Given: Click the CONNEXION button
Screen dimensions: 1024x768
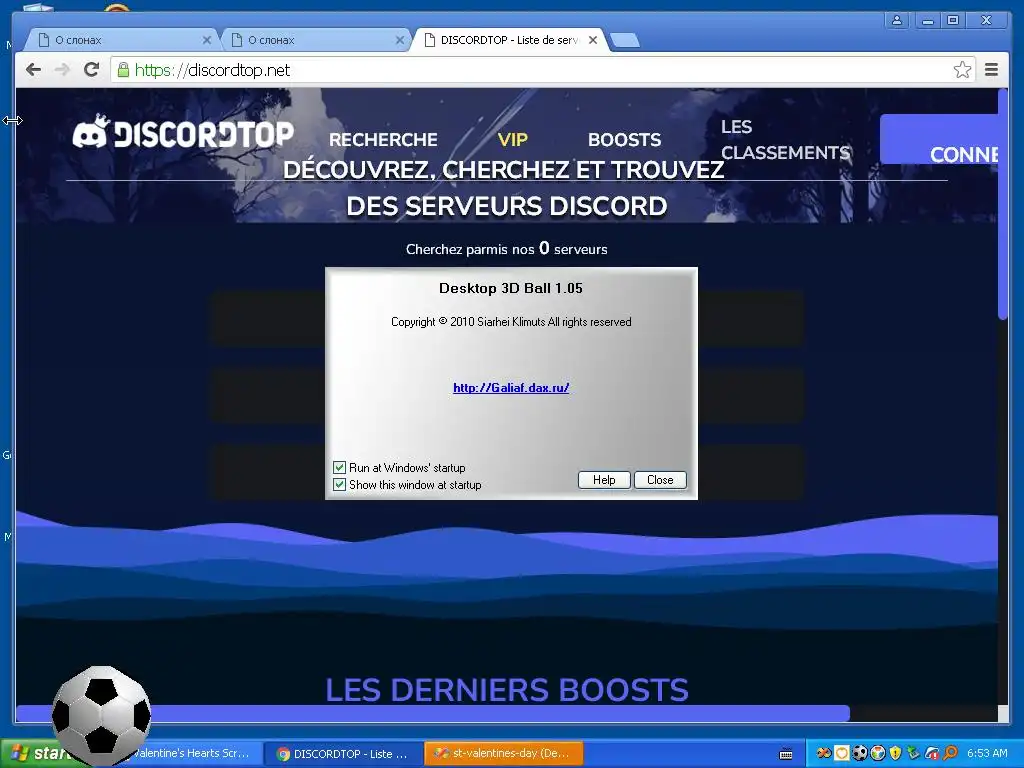Looking at the screenshot, I should tap(940, 140).
